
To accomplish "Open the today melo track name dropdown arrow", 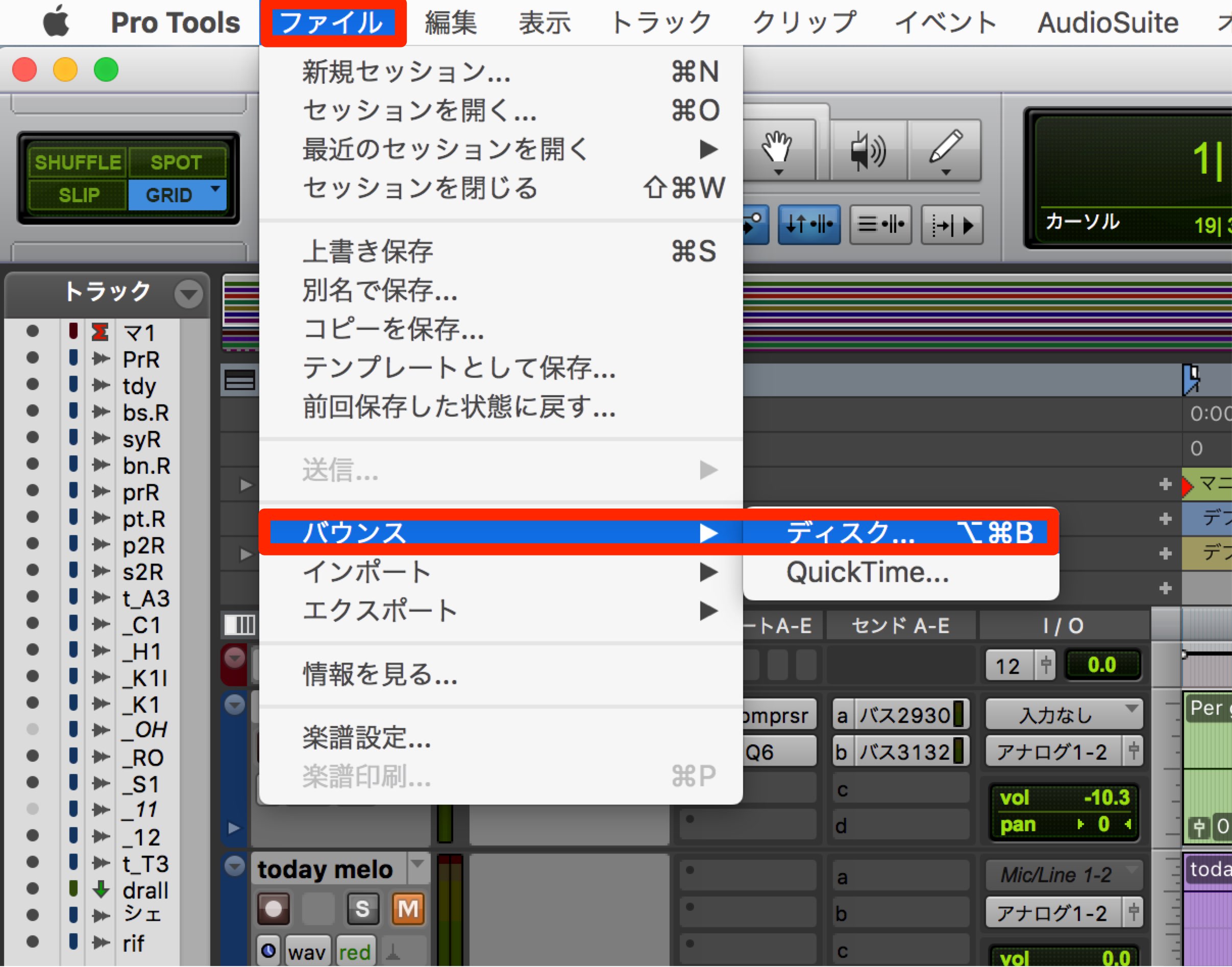I will tap(417, 865).
